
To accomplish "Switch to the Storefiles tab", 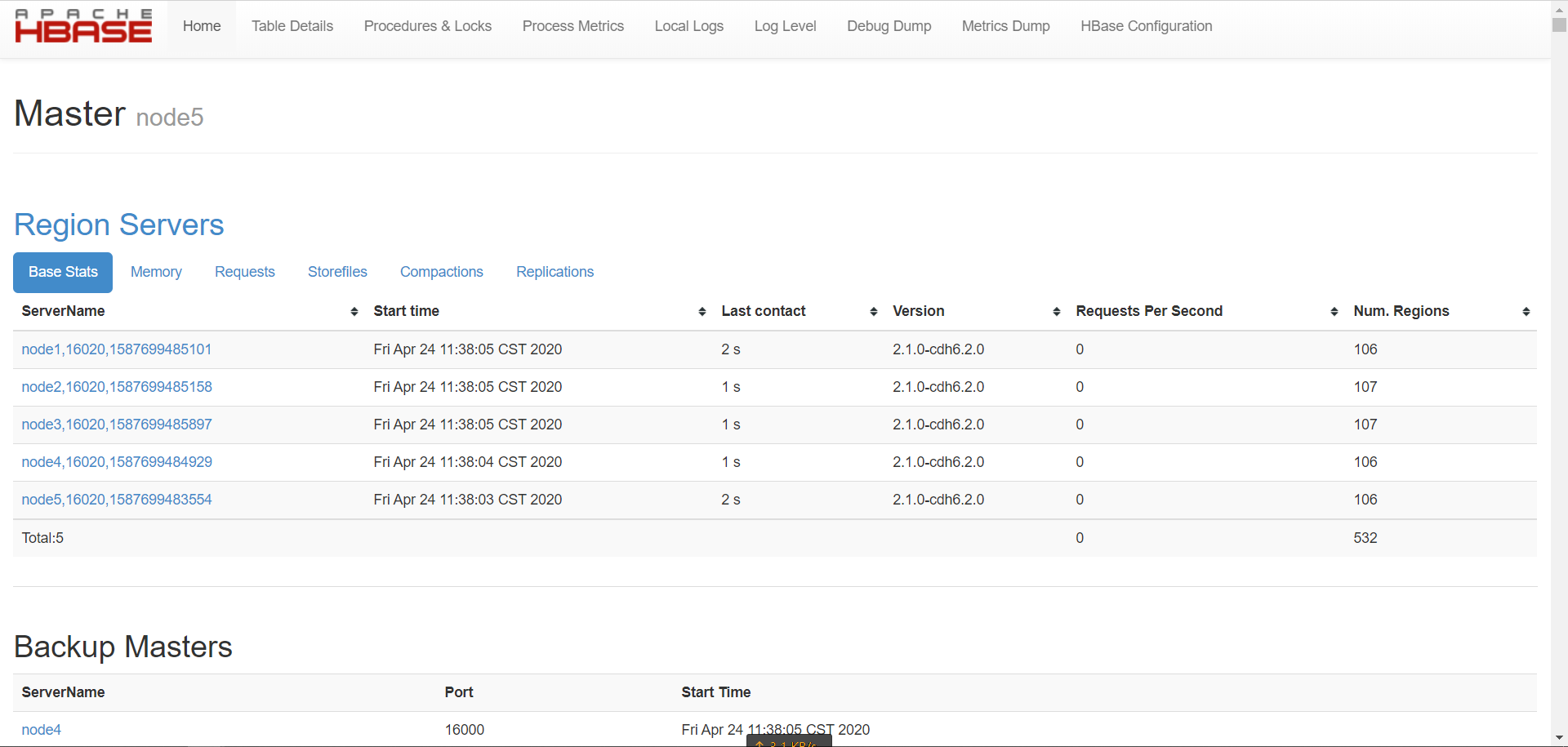I will tap(337, 272).
